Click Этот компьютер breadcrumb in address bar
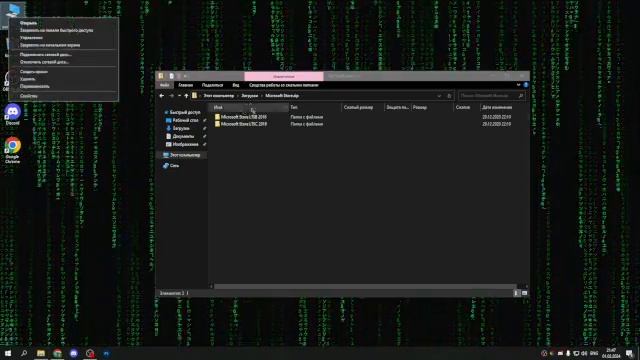The width and height of the screenshot is (640, 360). click(x=219, y=96)
